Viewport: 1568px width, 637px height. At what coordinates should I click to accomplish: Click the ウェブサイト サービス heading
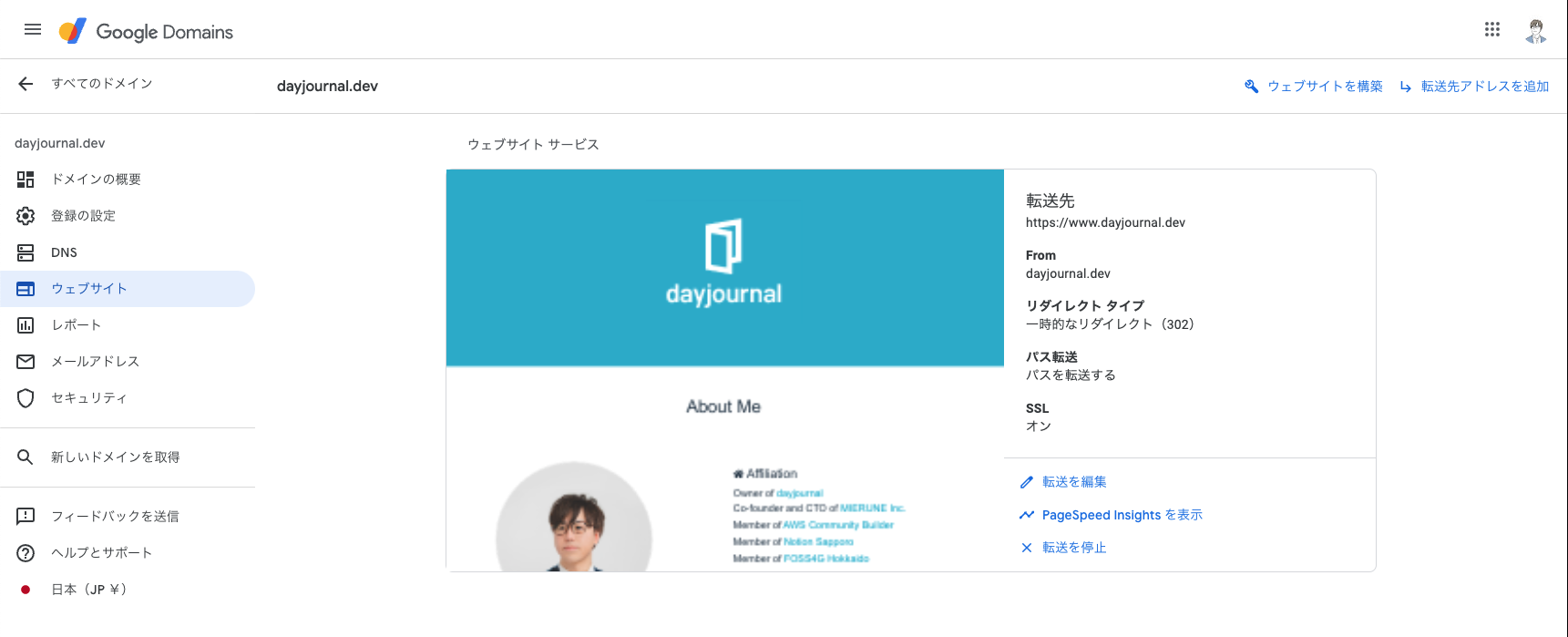533,145
